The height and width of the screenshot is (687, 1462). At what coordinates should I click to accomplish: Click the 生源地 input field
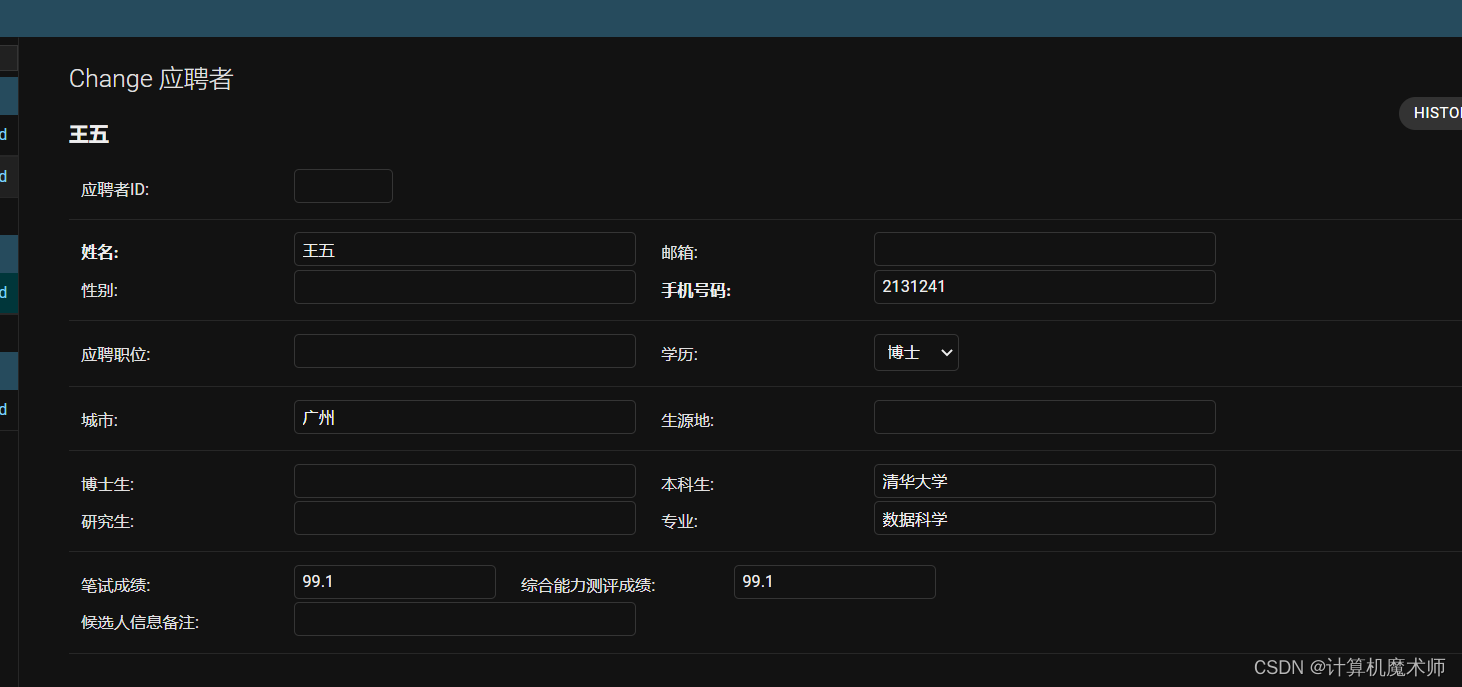pyautogui.click(x=1045, y=417)
